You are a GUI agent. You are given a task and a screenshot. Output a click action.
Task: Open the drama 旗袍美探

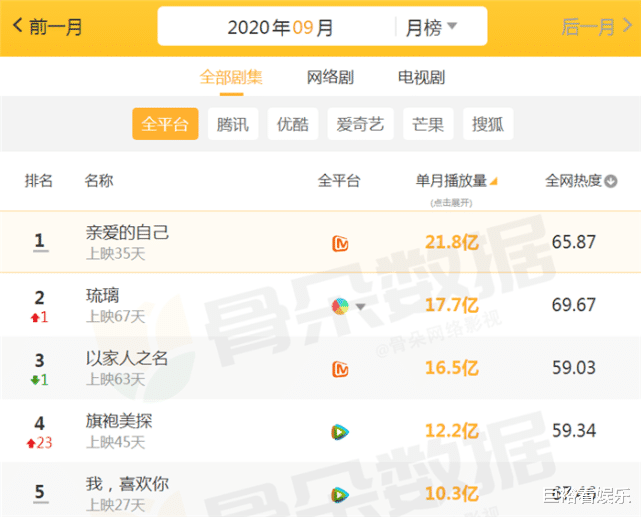119,421
